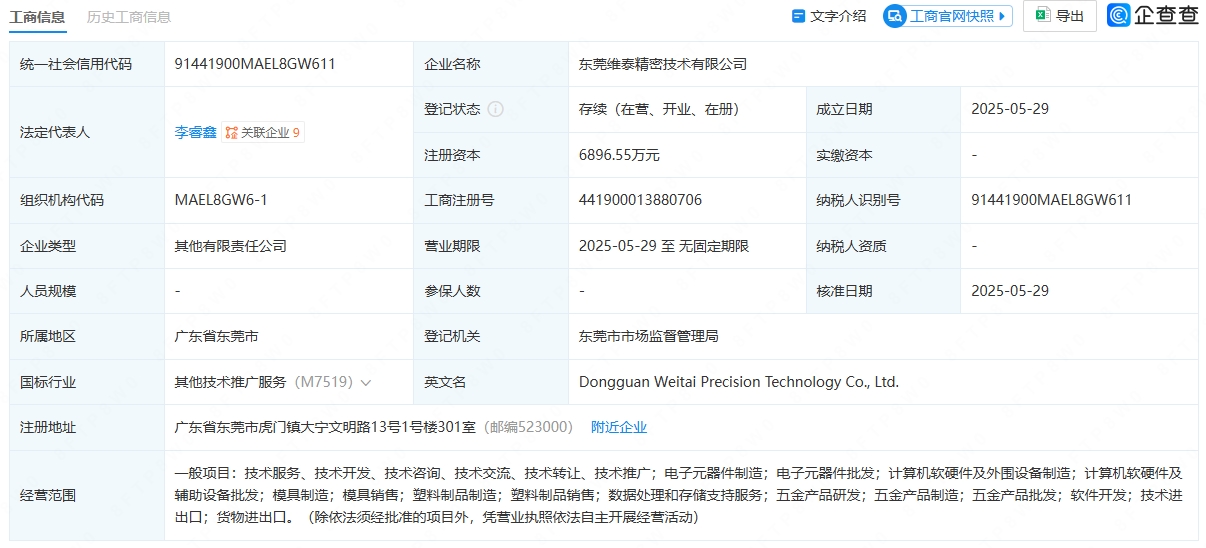Image resolution: width=1206 pixels, height=548 pixels.
Task: Click the 文字介绍 document icon
Action: (798, 16)
